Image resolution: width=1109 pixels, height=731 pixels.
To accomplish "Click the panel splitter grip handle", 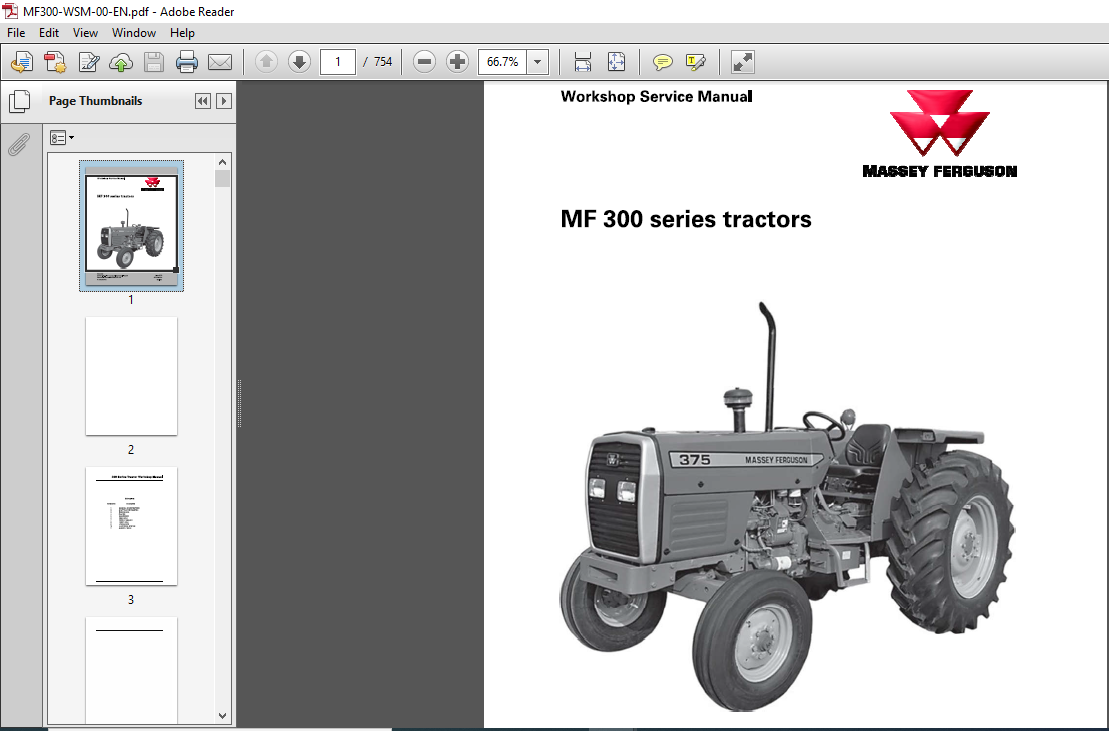I will point(240,404).
